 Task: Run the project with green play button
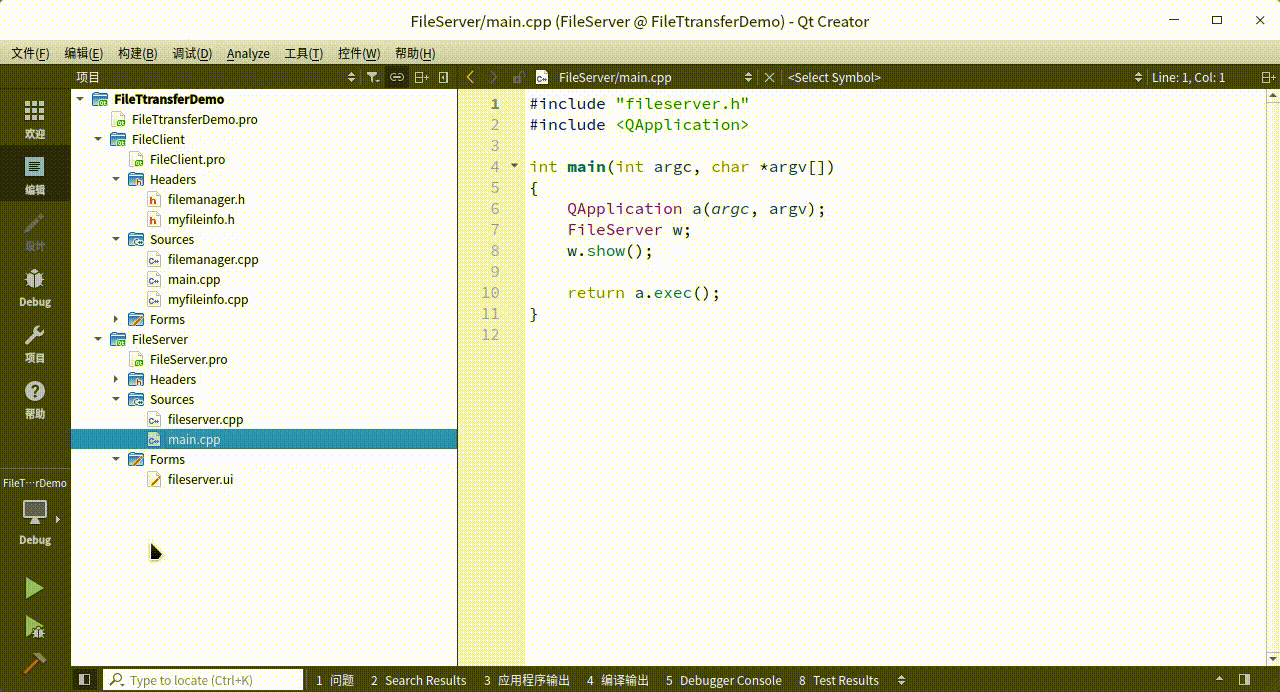pyautogui.click(x=35, y=588)
